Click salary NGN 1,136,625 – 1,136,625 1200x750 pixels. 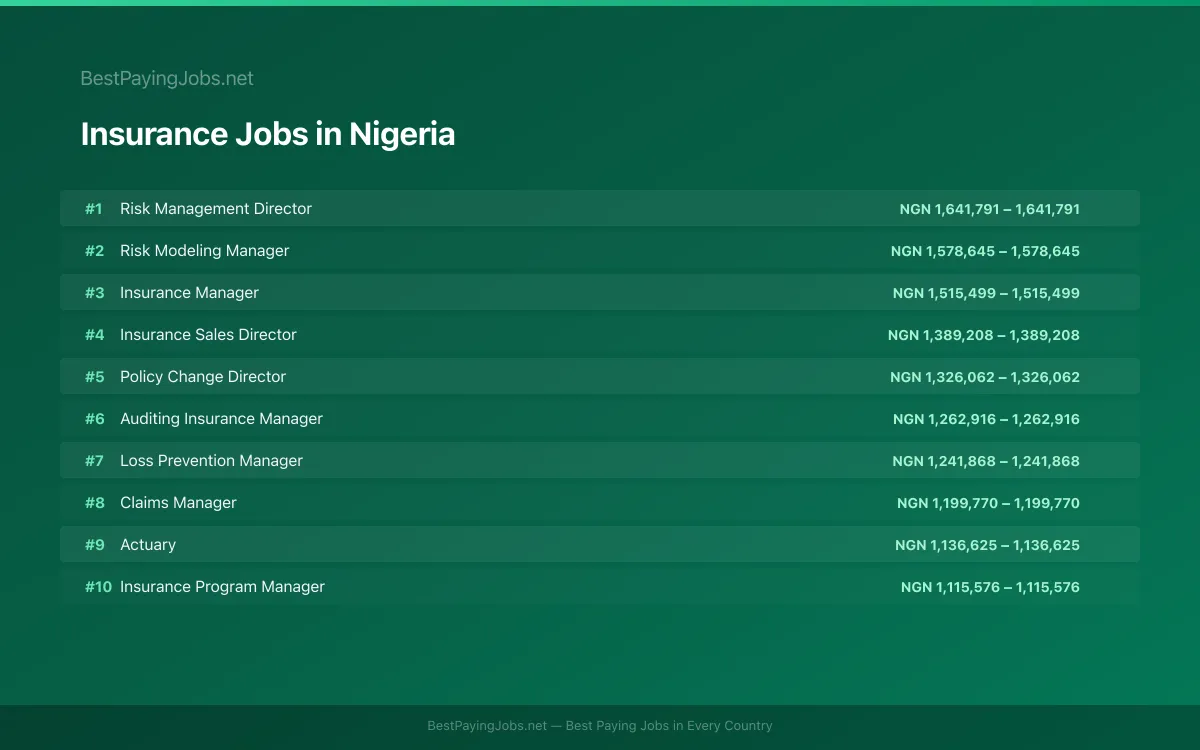pyautogui.click(x=987, y=545)
